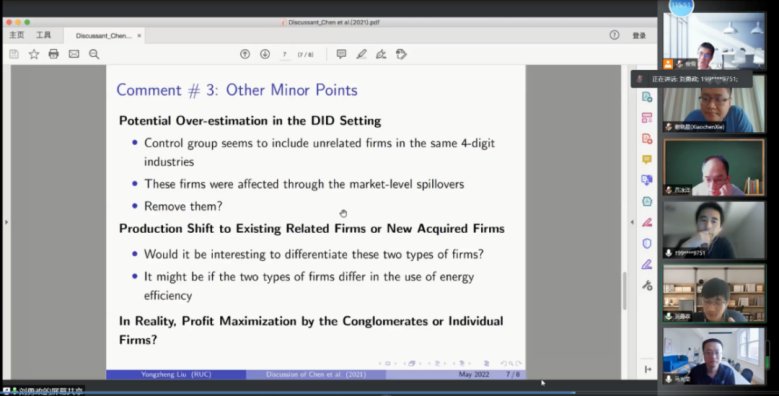779x396 pixels.
Task: Go to next page with down arrow
Action: (265, 54)
